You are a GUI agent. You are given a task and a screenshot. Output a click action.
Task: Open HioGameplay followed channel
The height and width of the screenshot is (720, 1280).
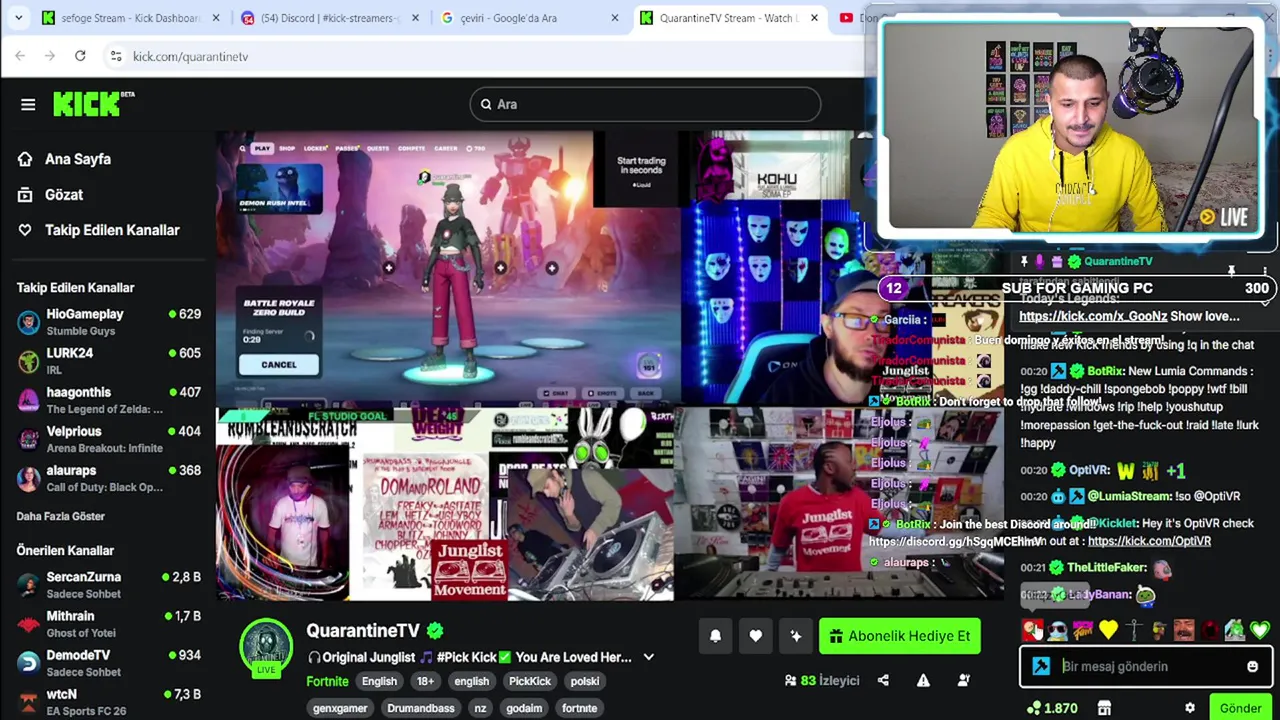click(108, 322)
